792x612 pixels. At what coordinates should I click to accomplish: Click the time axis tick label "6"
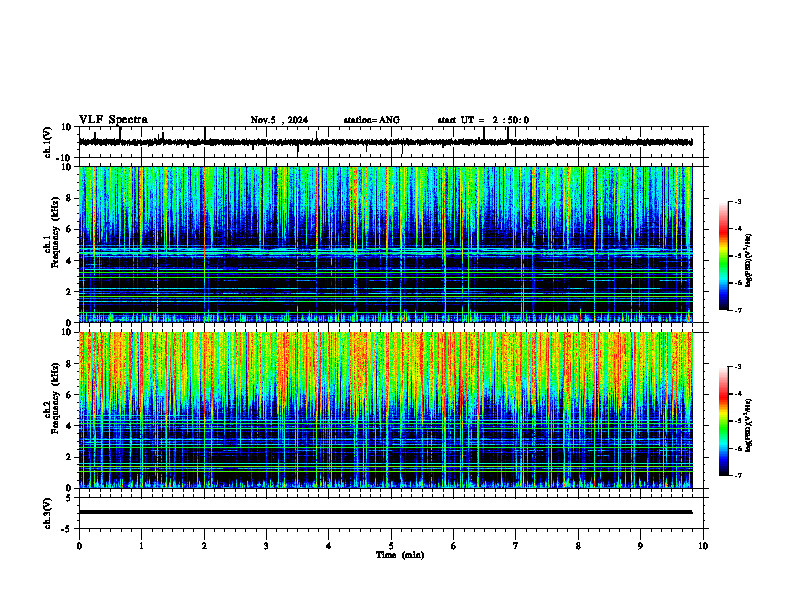click(454, 546)
